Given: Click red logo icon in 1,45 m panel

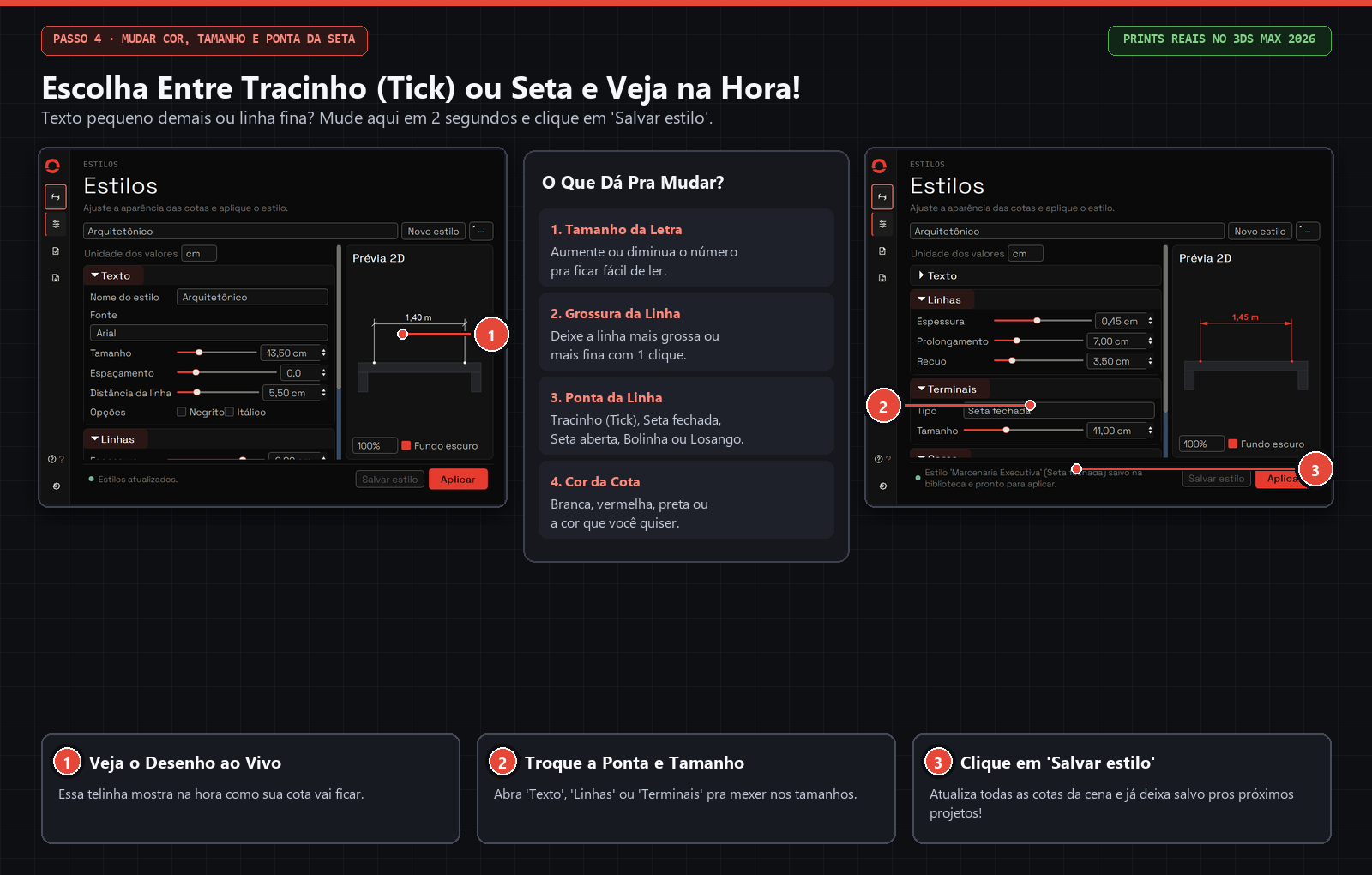Looking at the screenshot, I should coord(879,166).
